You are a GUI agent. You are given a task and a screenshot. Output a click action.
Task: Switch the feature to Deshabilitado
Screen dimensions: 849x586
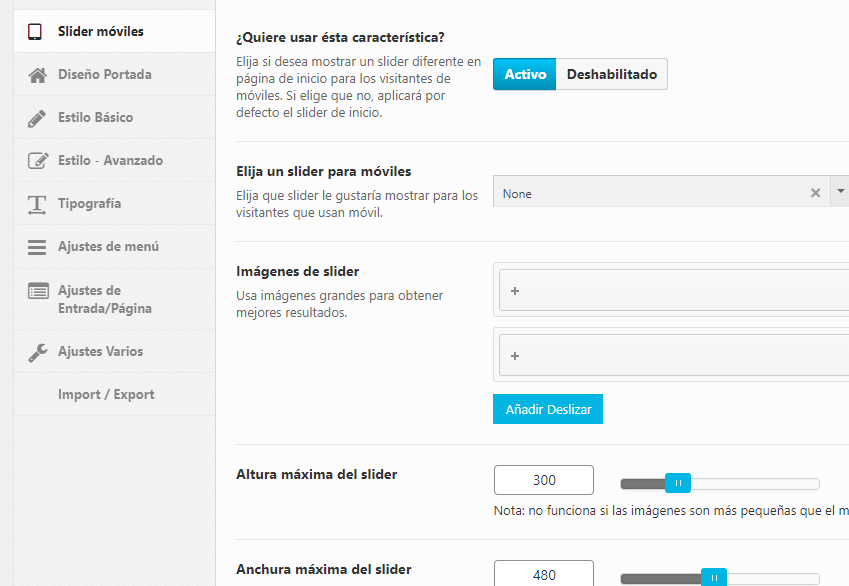pos(612,74)
